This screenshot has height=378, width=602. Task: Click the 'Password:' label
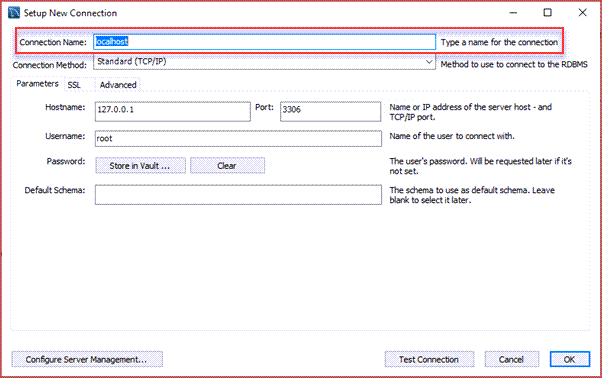pos(66,161)
